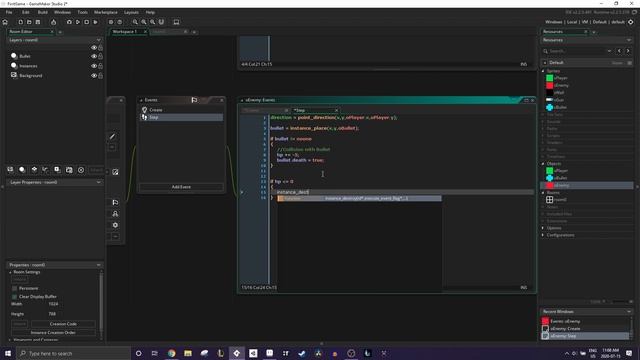The width and height of the screenshot is (640, 360).
Task: Stop the running game
Action: pyautogui.click(x=87, y=22)
